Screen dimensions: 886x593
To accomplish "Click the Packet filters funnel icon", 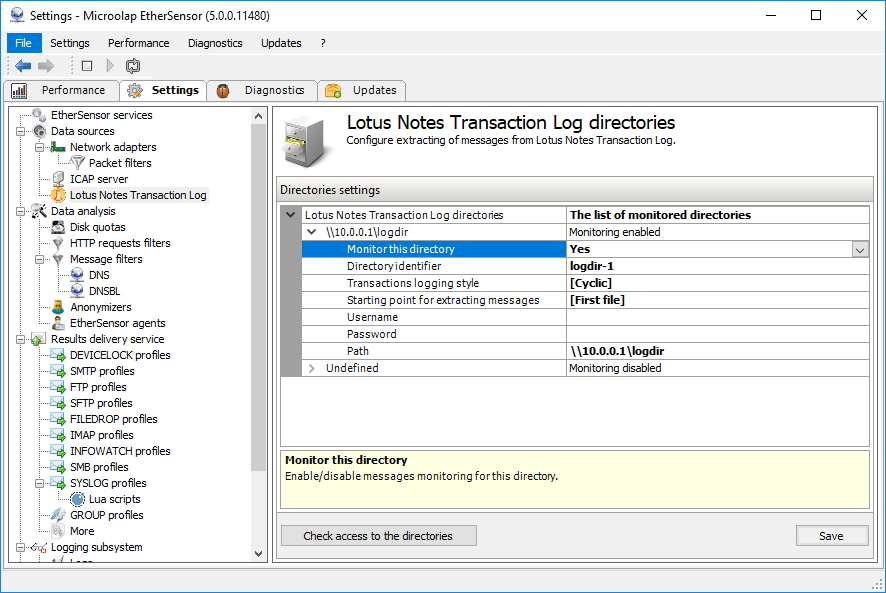I will (77, 163).
